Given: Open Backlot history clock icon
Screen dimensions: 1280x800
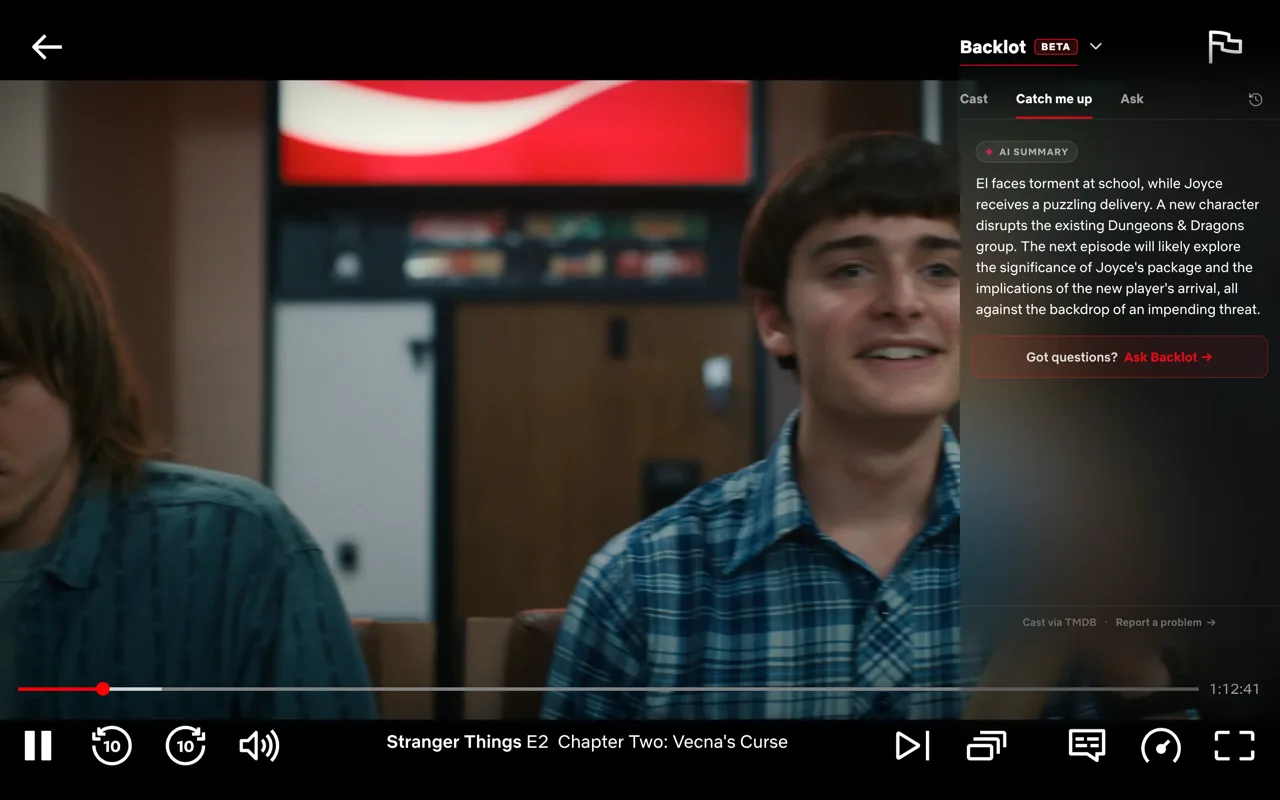Looking at the screenshot, I should [1256, 99].
